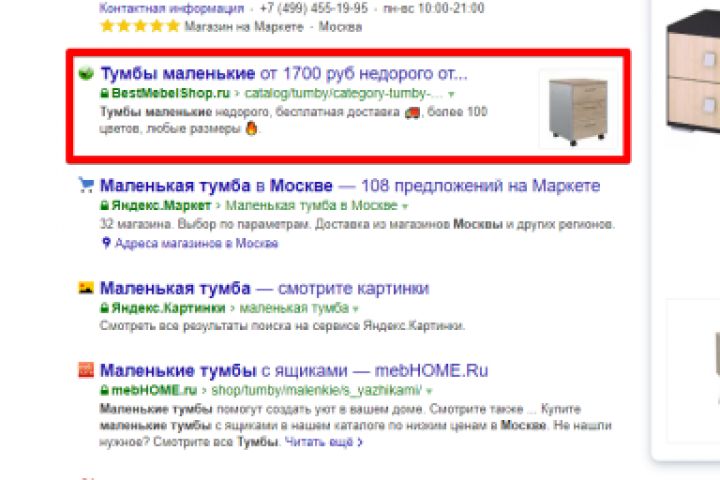Screen dimensions: 720x480
Task: Click the Читать ещё link
Action: click(x=324, y=442)
